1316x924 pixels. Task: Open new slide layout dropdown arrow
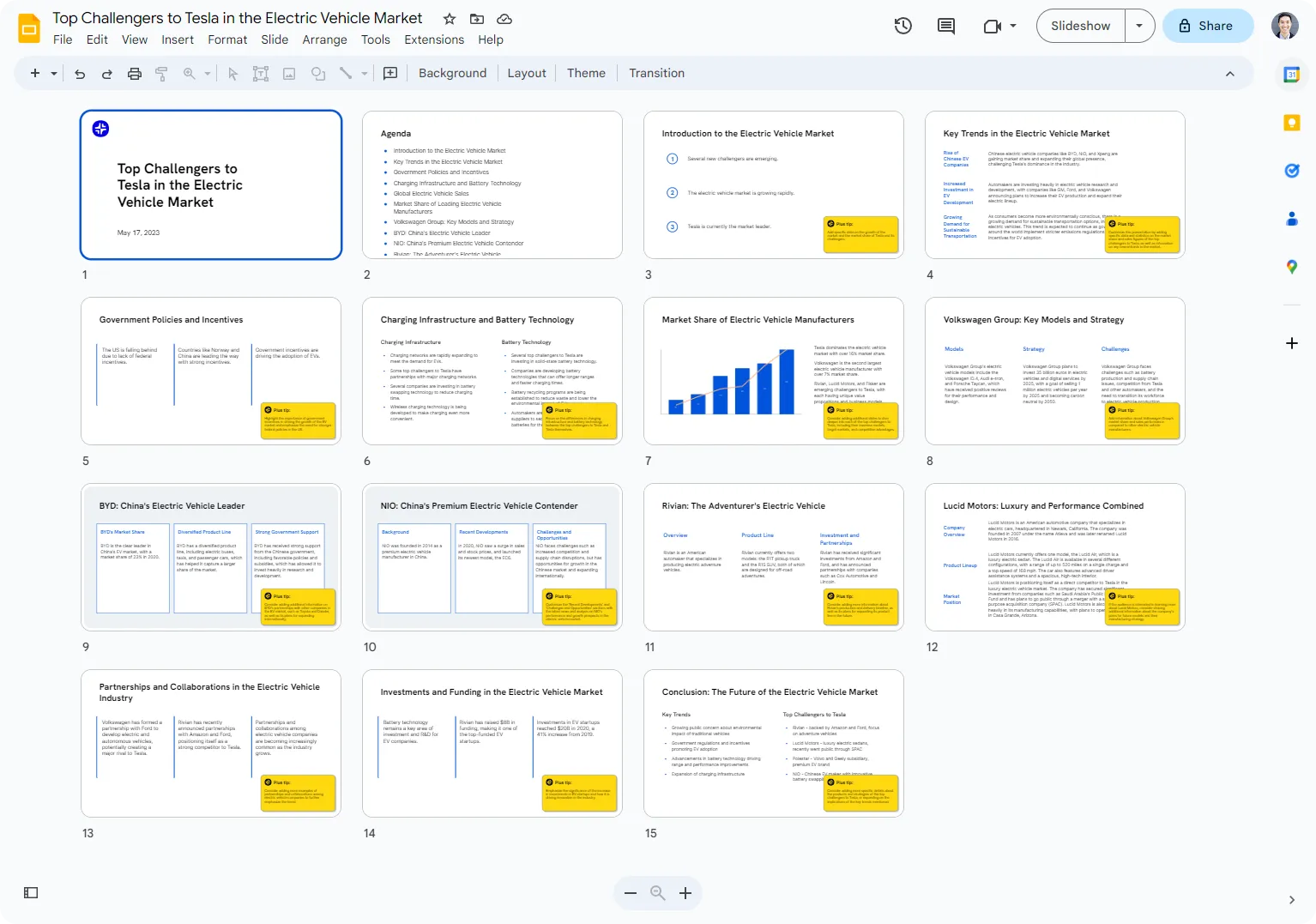coord(54,74)
